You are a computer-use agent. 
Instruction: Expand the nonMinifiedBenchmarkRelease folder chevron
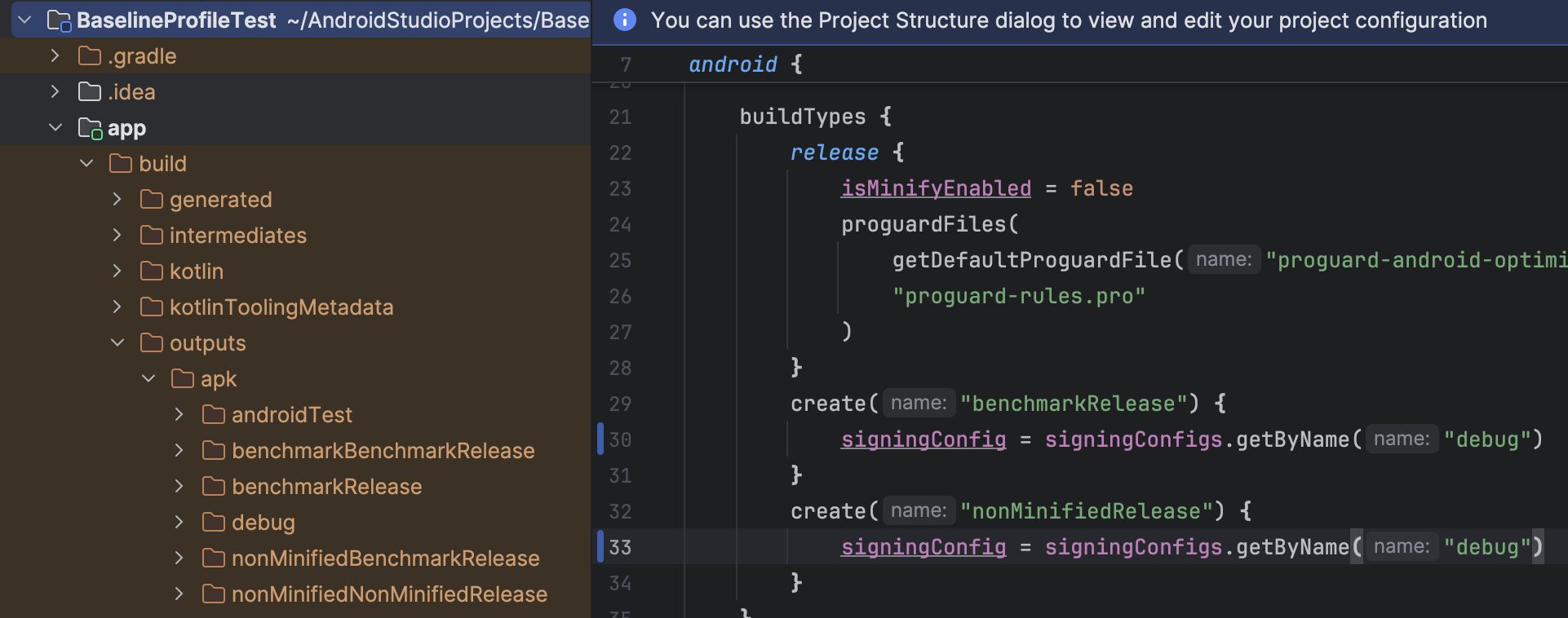click(x=179, y=558)
